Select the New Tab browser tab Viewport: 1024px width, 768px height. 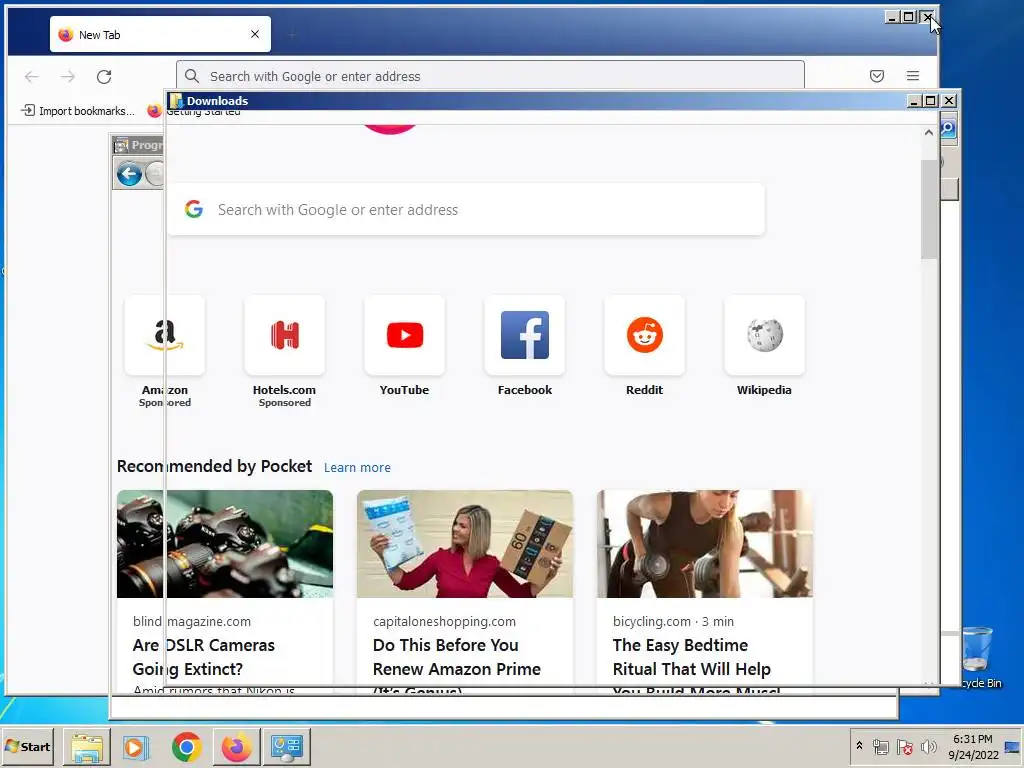coord(160,35)
